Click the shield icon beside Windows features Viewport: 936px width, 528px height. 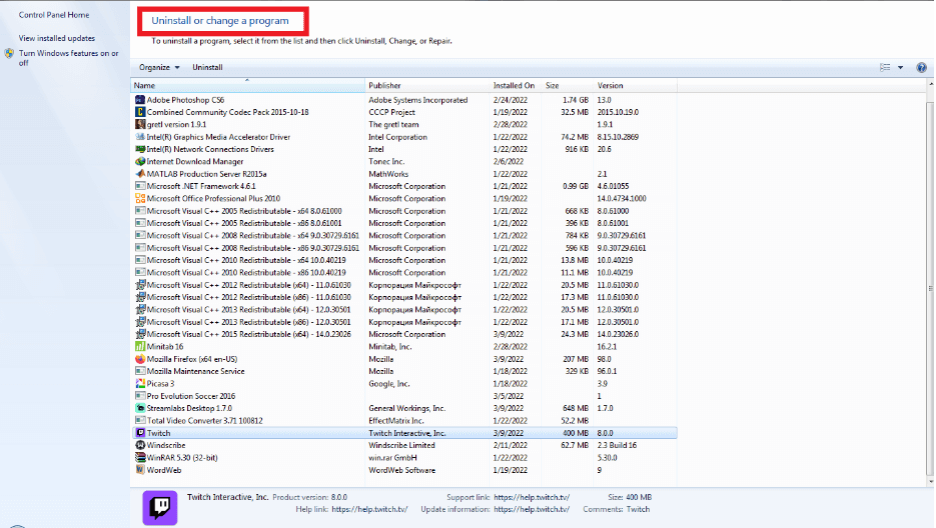(9, 53)
